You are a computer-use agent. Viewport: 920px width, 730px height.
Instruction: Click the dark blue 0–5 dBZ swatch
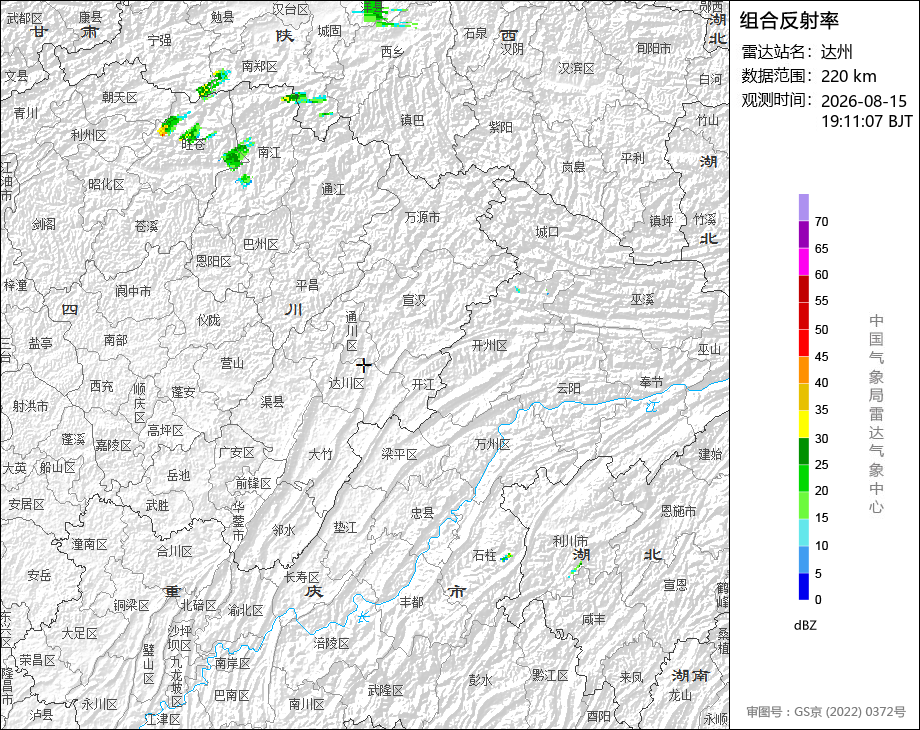(804, 586)
